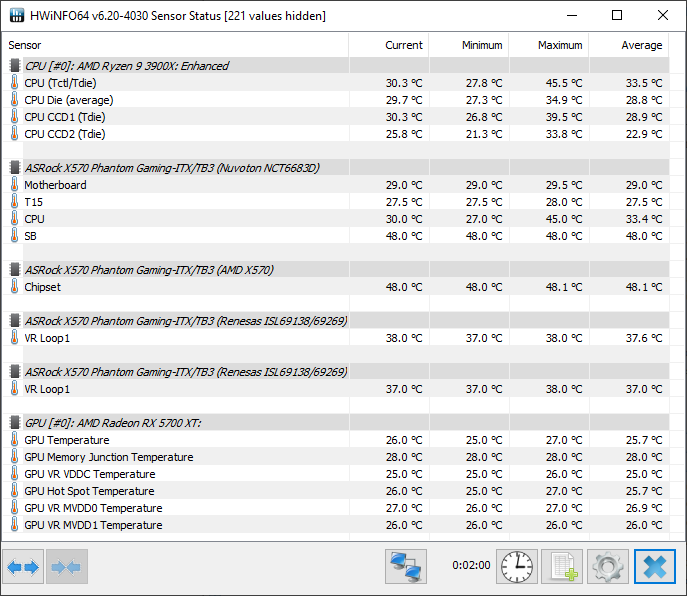Screen dimensions: 687x596
Task: Click thermometer icon for CPU Die (average)
Action: pyautogui.click(x=14, y=100)
